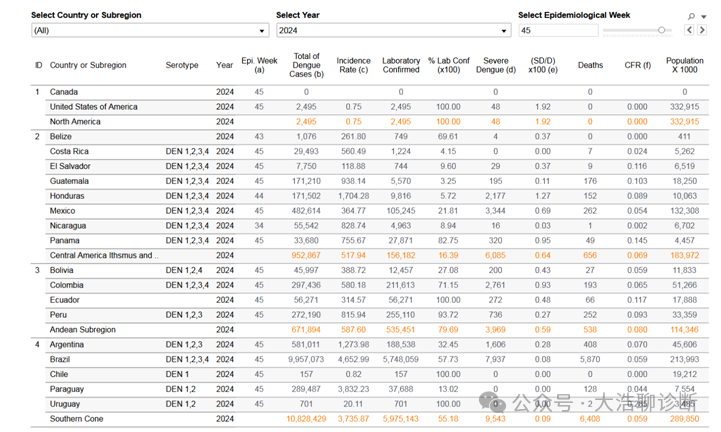Open the week filter options caret menu
Image resolution: width=721 pixels, height=432 pixels.
point(702,16)
